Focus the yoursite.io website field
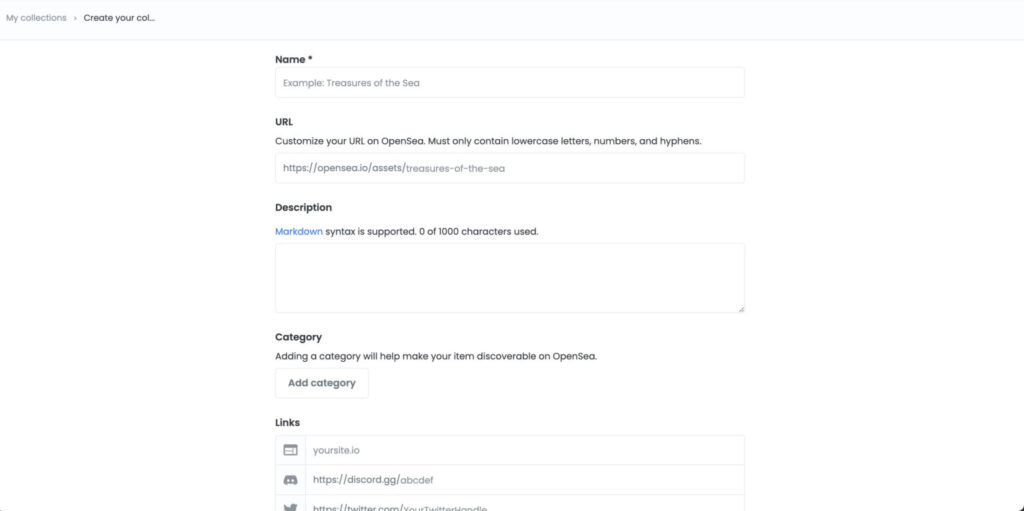The image size is (1024, 511). click(525, 450)
